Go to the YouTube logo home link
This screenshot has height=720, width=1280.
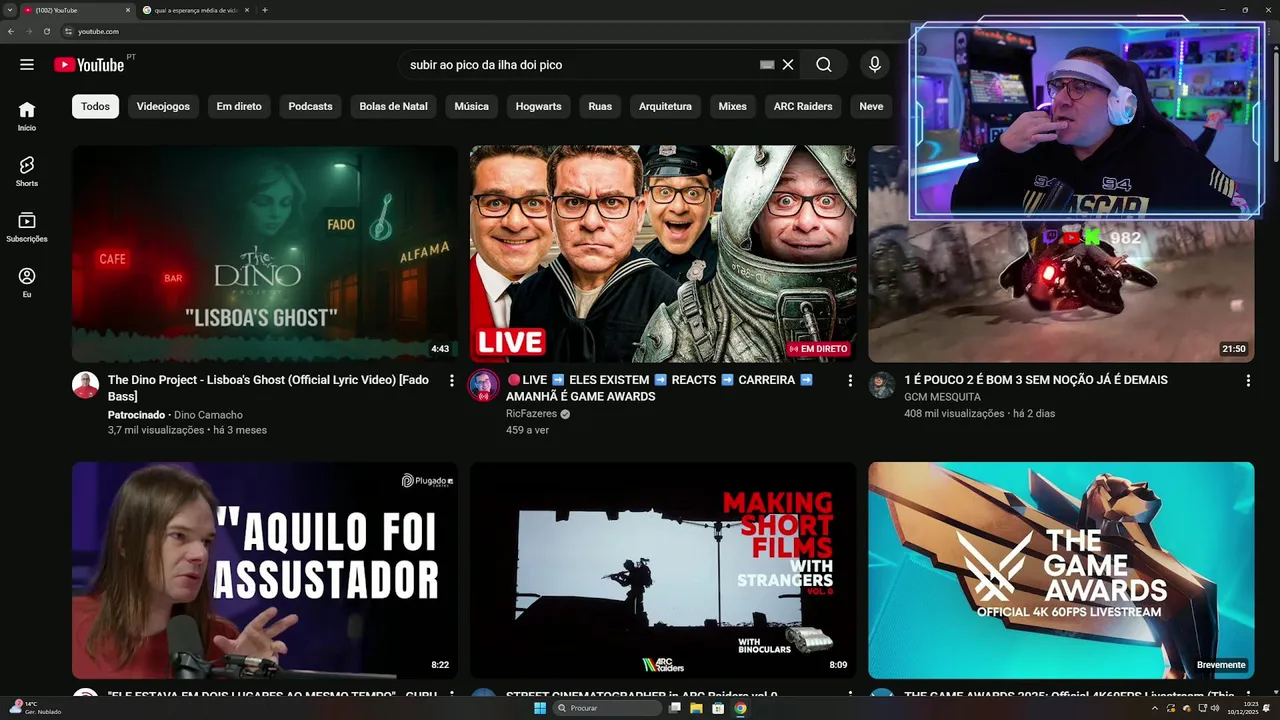tap(89, 65)
